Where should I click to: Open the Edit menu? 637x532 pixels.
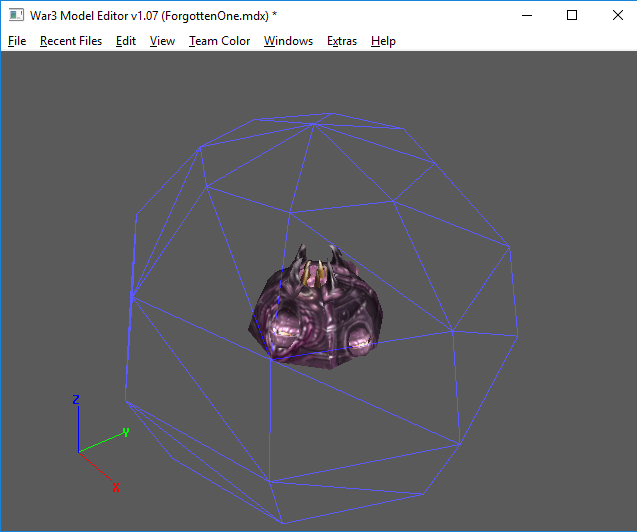[126, 41]
